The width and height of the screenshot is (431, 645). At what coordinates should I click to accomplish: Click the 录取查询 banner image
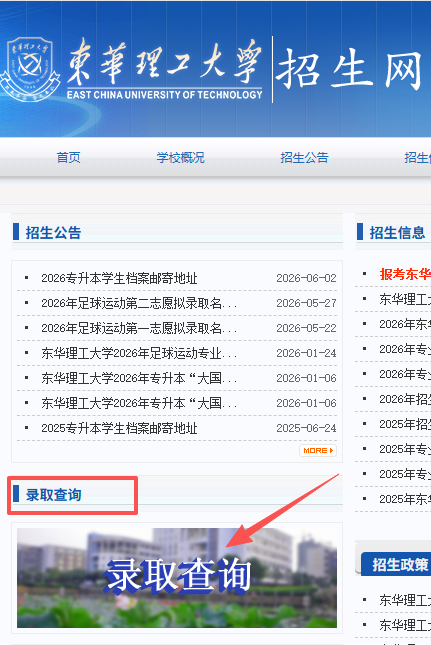pyautogui.click(x=177, y=578)
